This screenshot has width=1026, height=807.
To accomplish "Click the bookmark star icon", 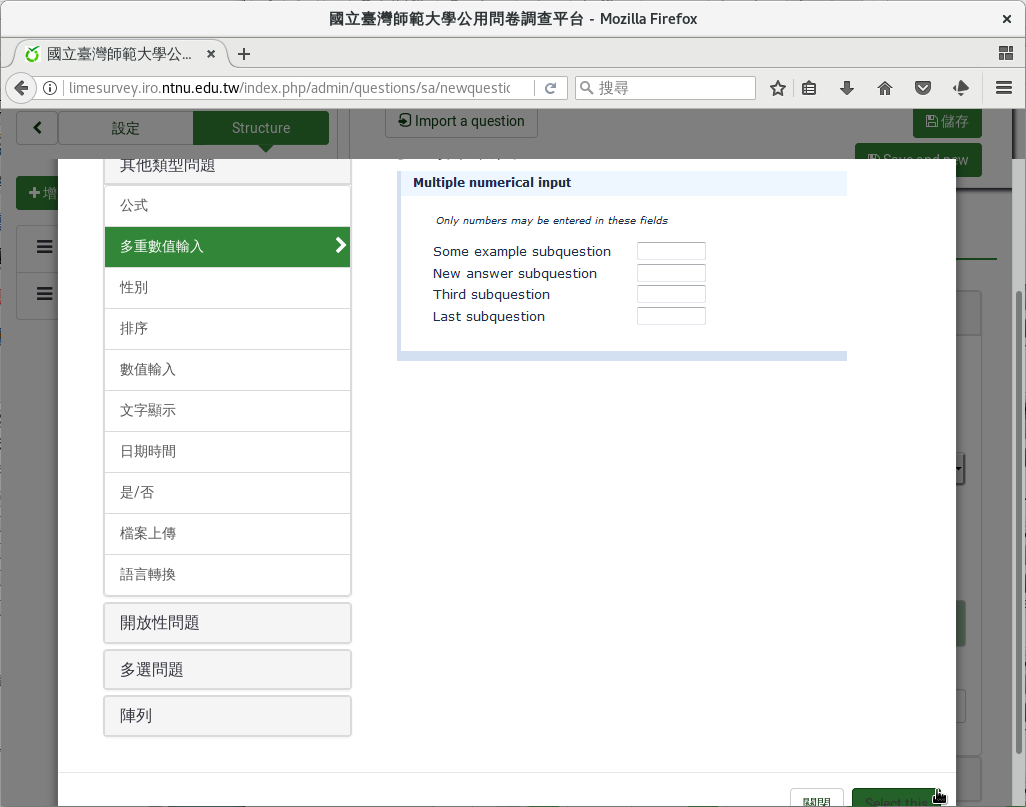I will [x=777, y=88].
